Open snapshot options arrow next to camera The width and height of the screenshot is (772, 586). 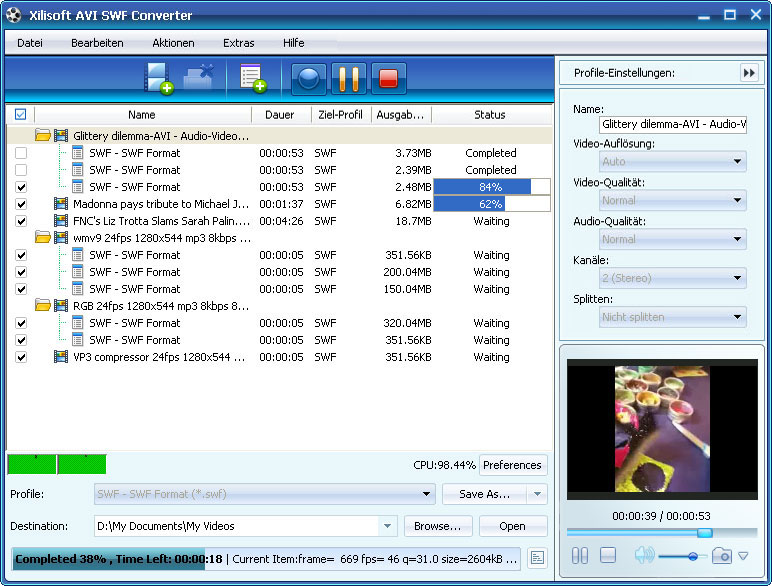click(x=743, y=556)
